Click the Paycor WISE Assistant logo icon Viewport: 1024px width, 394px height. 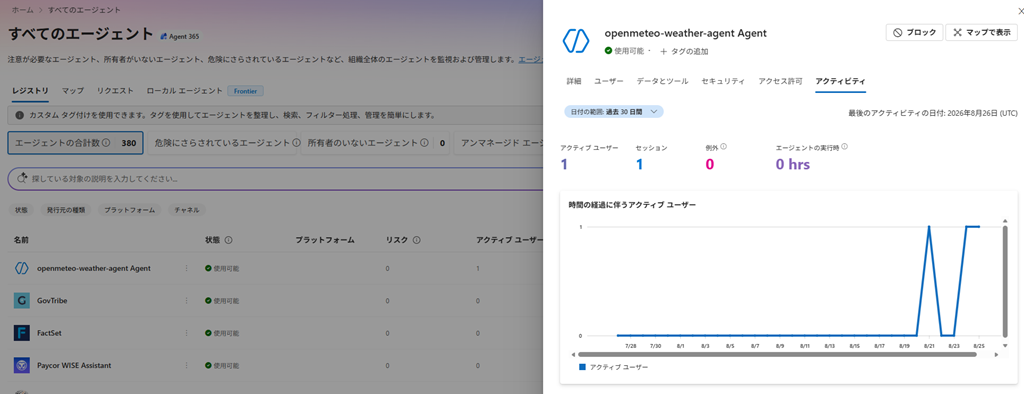(x=22, y=365)
